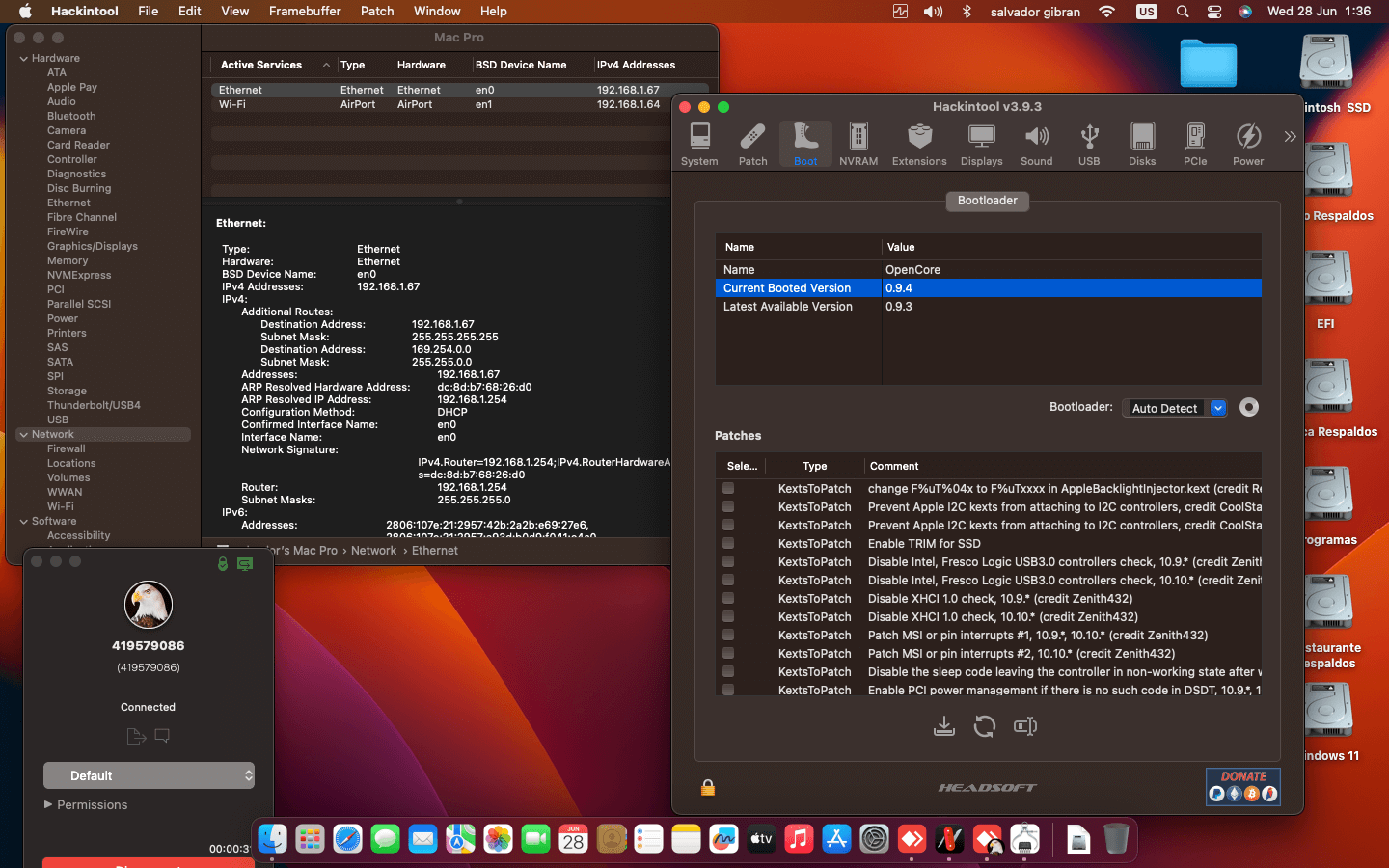Select the Bootloader tab in Hackintool

pyautogui.click(x=987, y=201)
